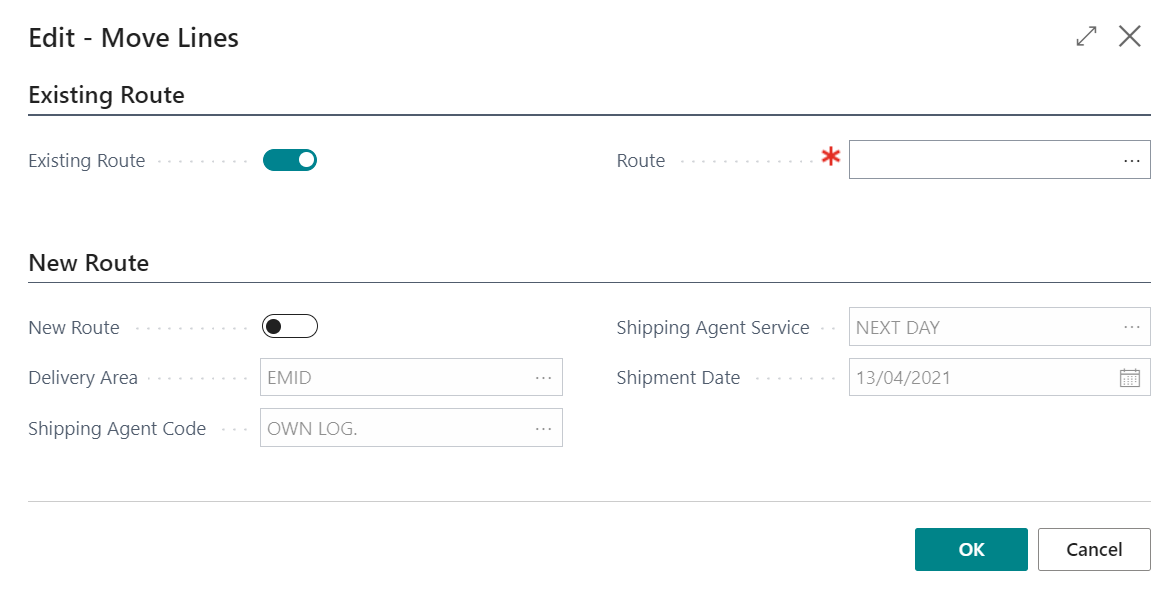Click into the empty Route field
This screenshot has width=1175, height=600.
click(x=980, y=160)
